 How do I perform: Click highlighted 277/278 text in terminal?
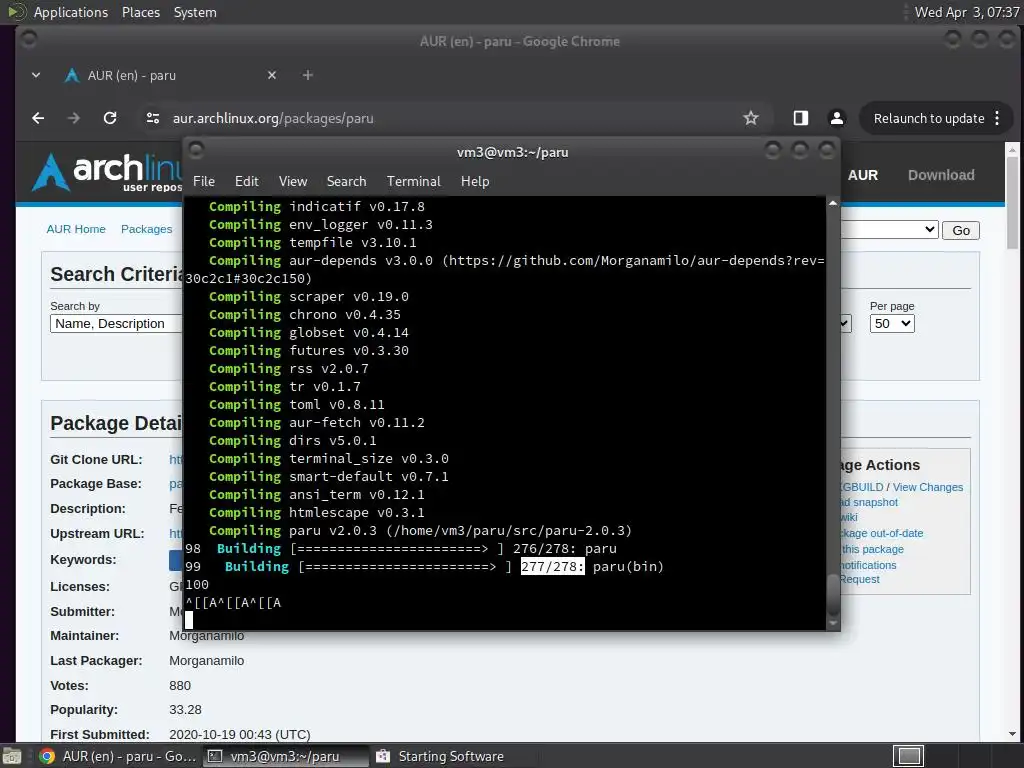pyautogui.click(x=552, y=567)
